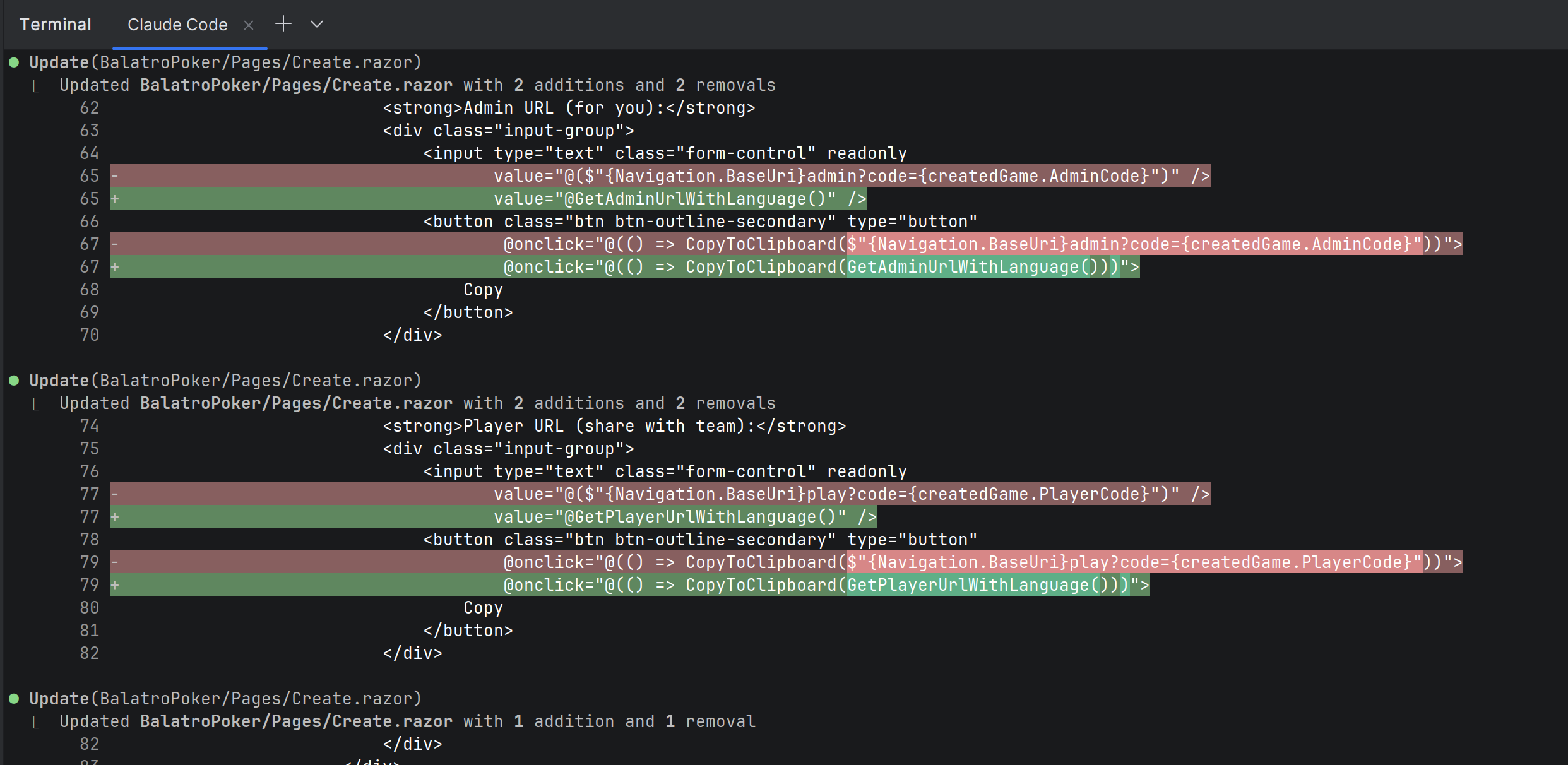This screenshot has width=1568, height=765.
Task: Click the added value="@GetAdminUrlWithLanguage()" line
Action: click(680, 199)
